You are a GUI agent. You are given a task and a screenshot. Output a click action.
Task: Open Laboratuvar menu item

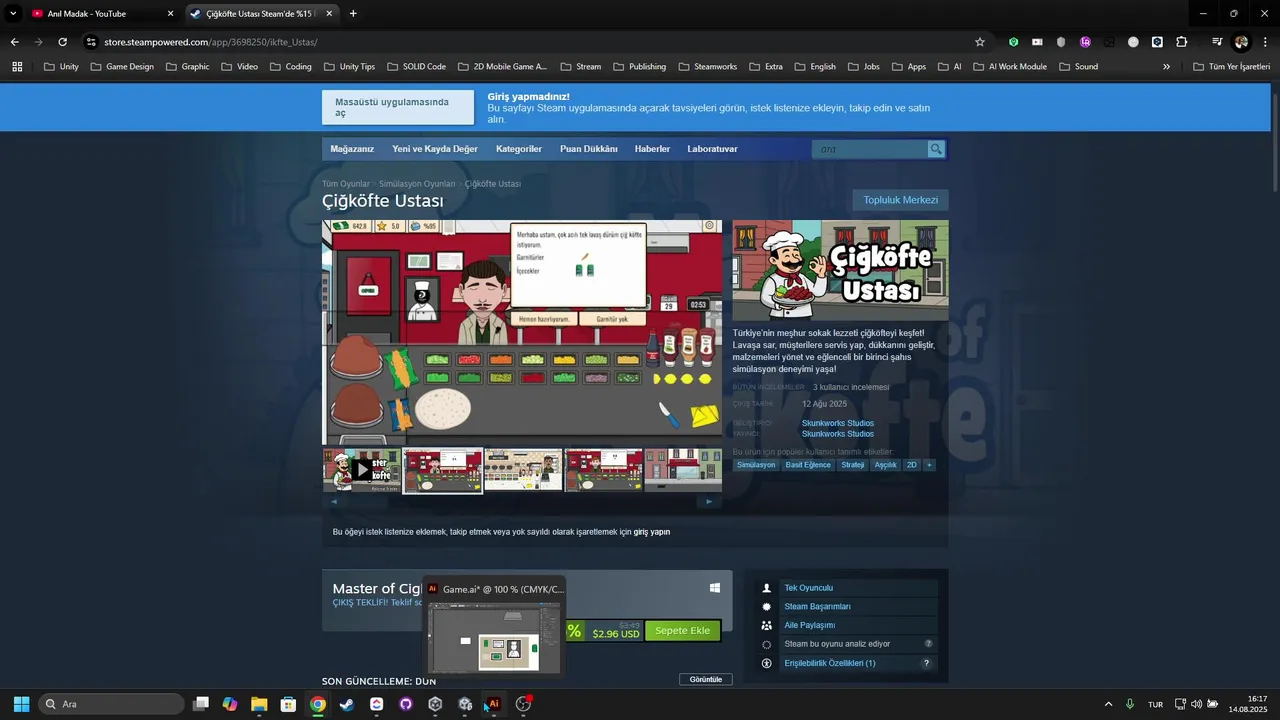712,149
